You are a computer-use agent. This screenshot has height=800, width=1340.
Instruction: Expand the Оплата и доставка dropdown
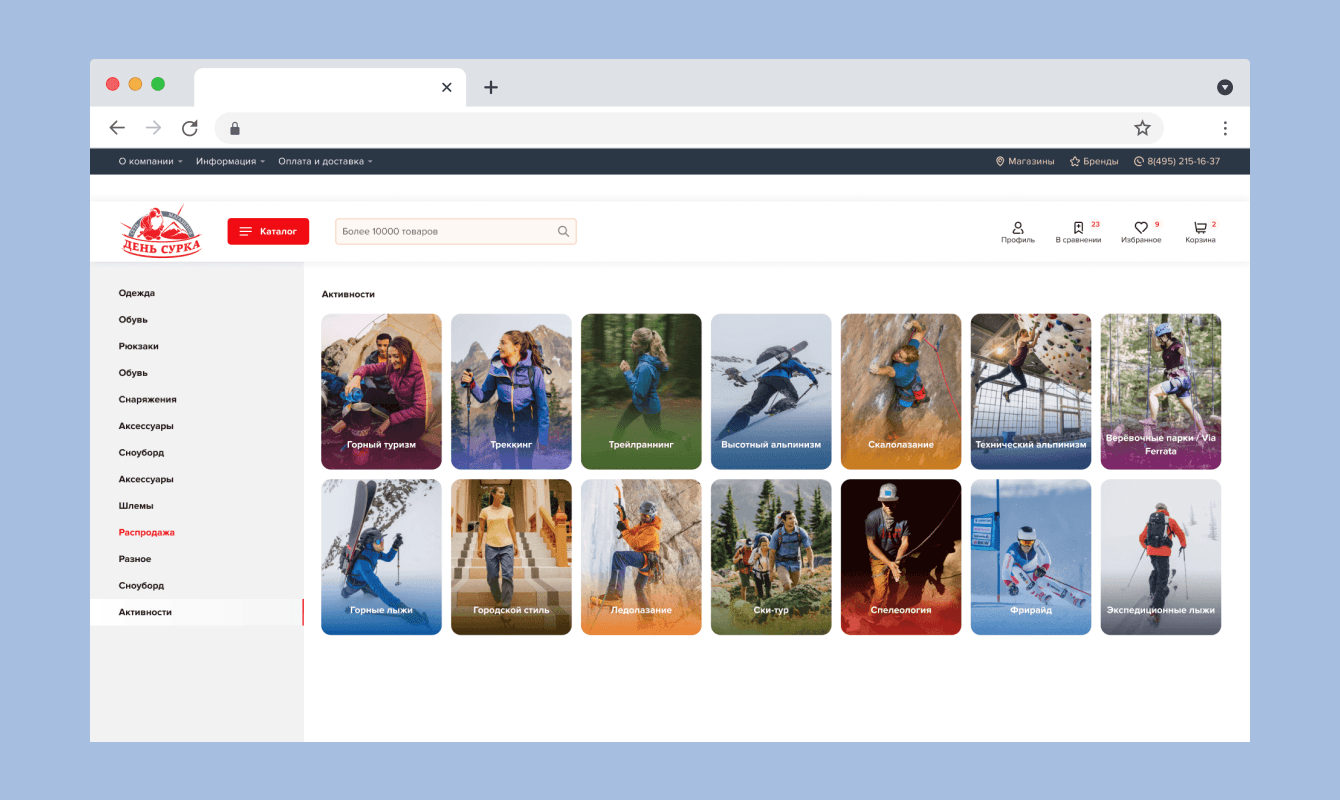[x=325, y=161]
